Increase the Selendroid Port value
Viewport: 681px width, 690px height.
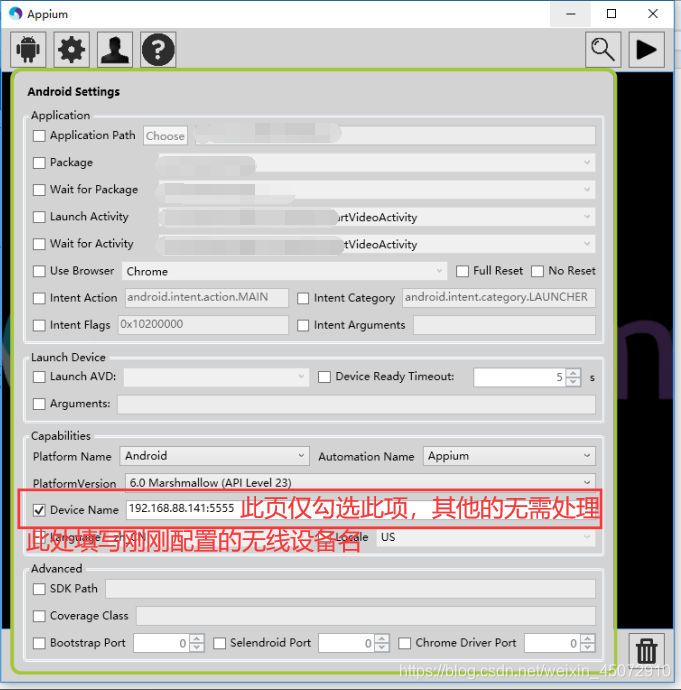point(382,639)
